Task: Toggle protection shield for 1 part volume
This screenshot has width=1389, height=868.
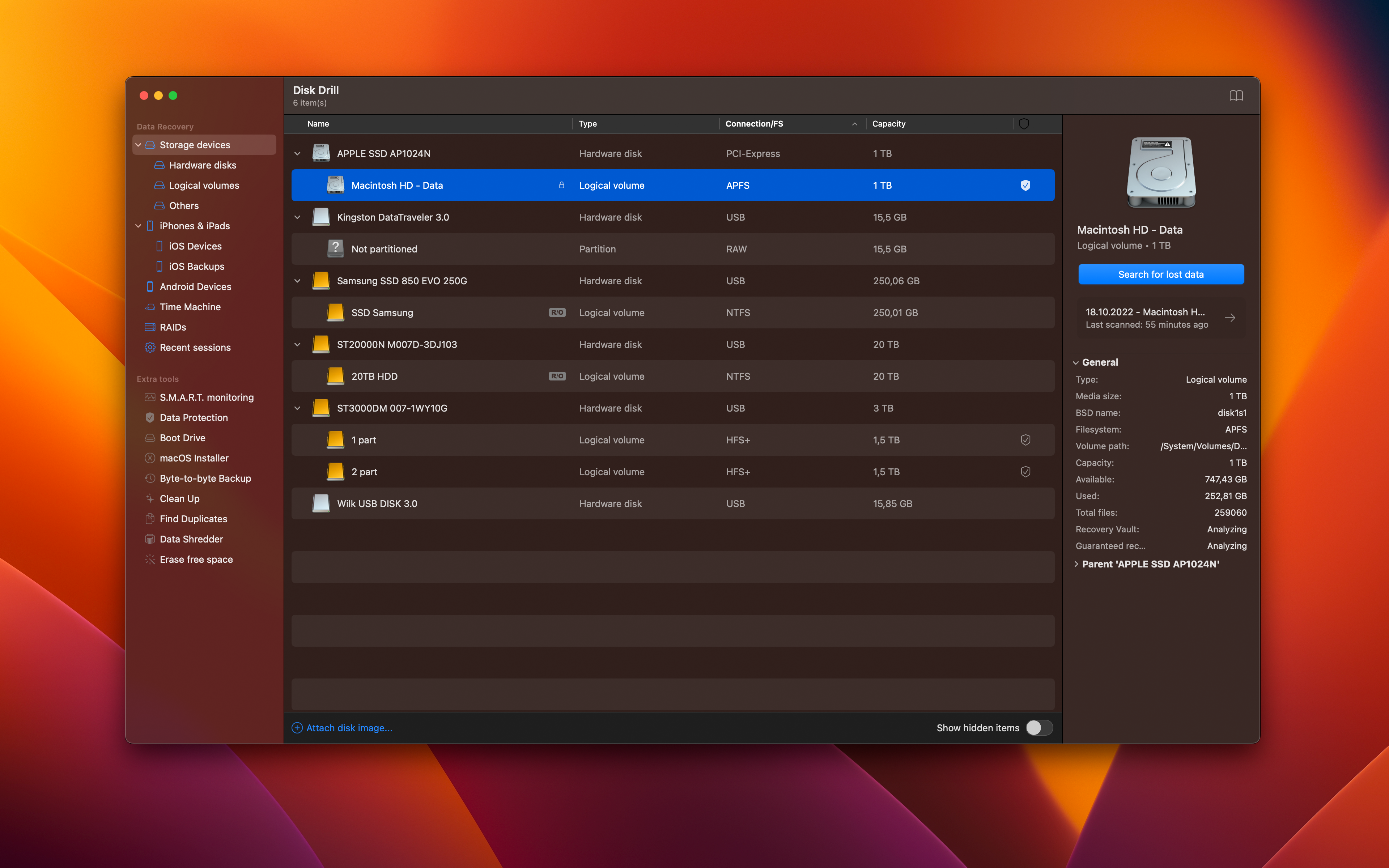Action: [1025, 440]
